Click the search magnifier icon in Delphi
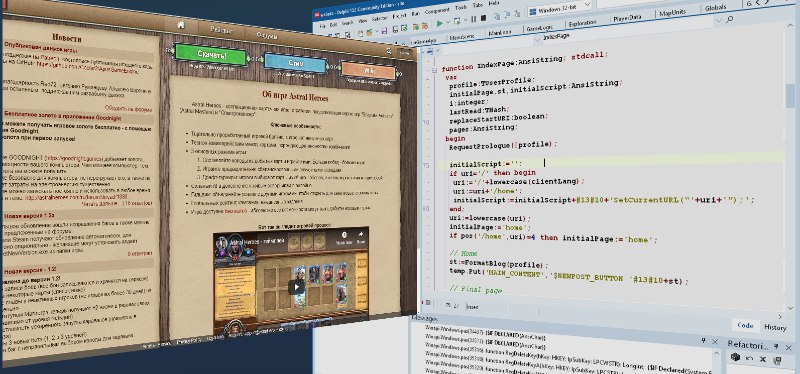Screen dimensions: 800x374 (x=730, y=19)
